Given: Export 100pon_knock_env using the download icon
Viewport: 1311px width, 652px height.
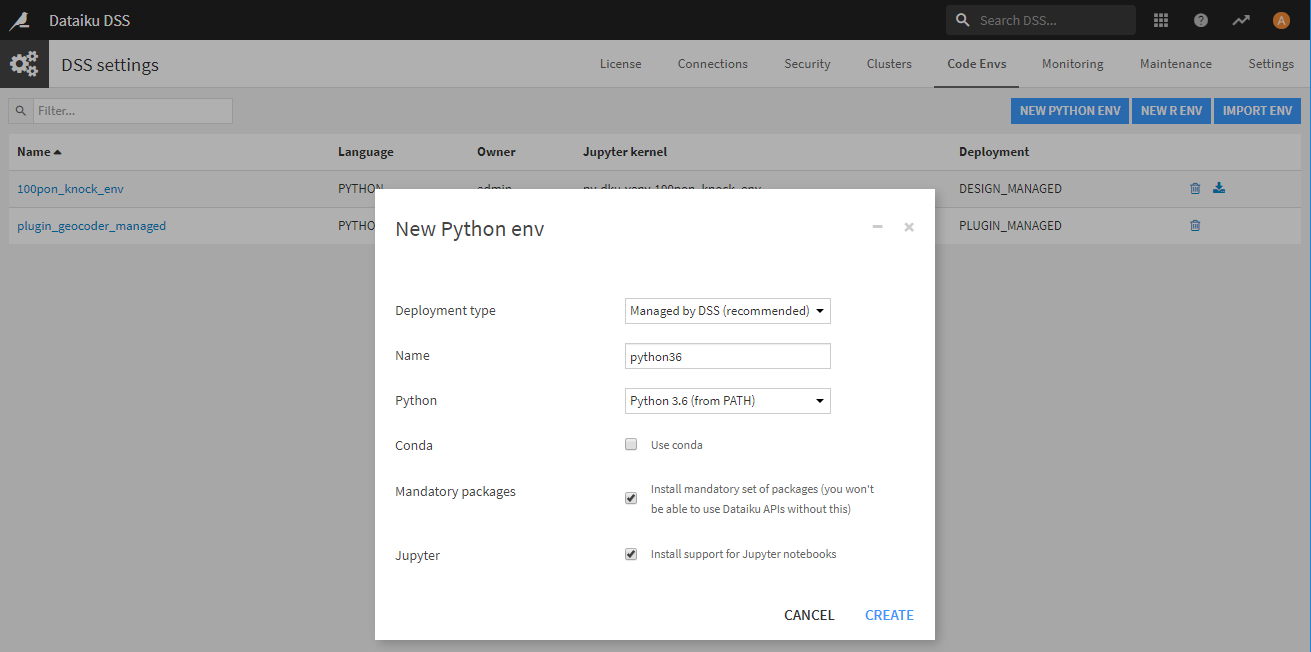Looking at the screenshot, I should tap(1219, 188).
